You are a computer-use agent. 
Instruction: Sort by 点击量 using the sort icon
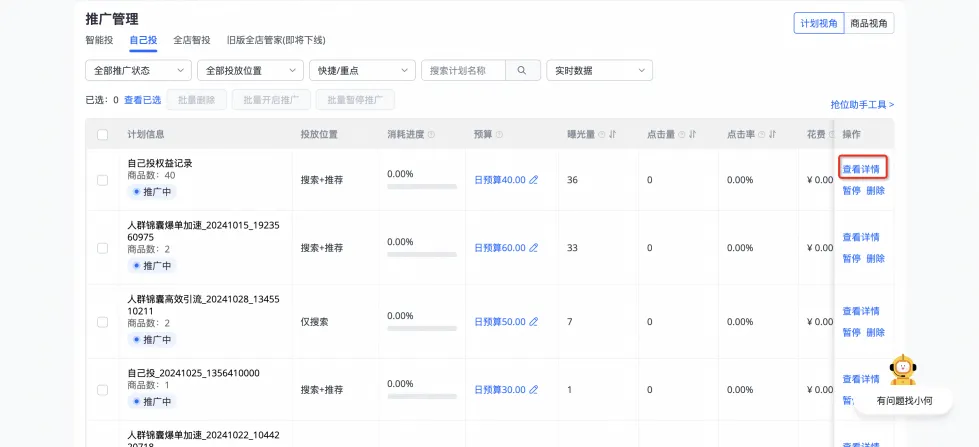tap(692, 135)
